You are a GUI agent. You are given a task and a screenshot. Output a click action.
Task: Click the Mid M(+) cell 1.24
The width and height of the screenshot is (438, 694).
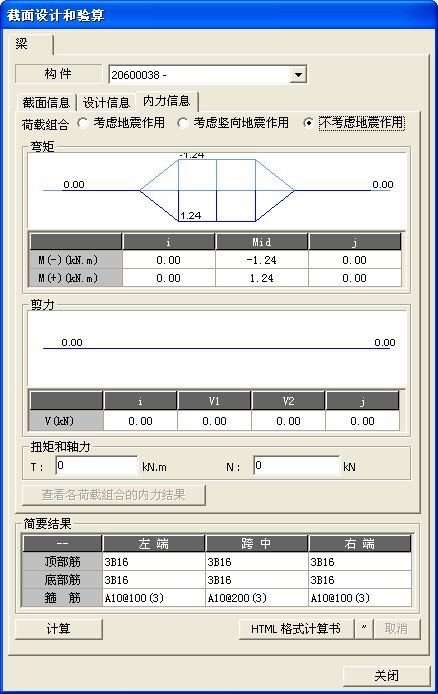click(261, 278)
